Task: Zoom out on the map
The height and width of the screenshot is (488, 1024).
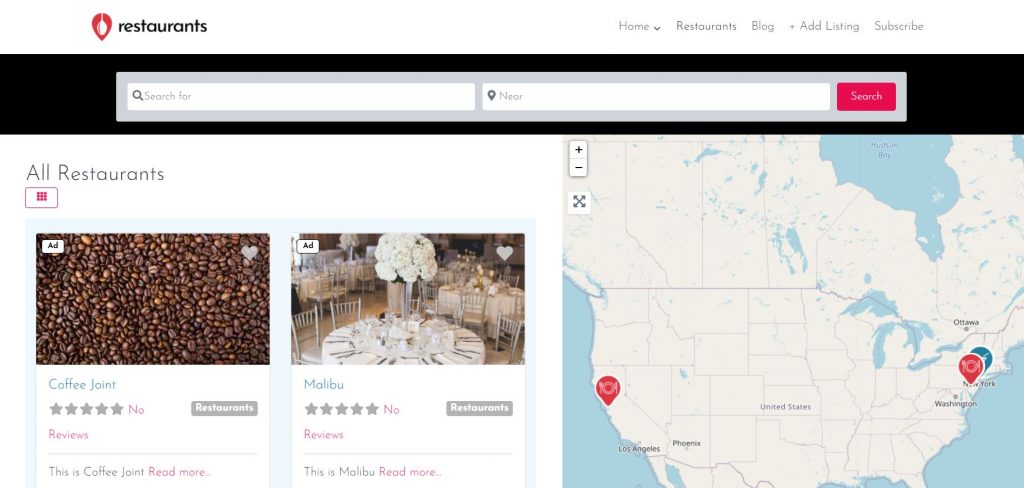Action: [x=578, y=167]
